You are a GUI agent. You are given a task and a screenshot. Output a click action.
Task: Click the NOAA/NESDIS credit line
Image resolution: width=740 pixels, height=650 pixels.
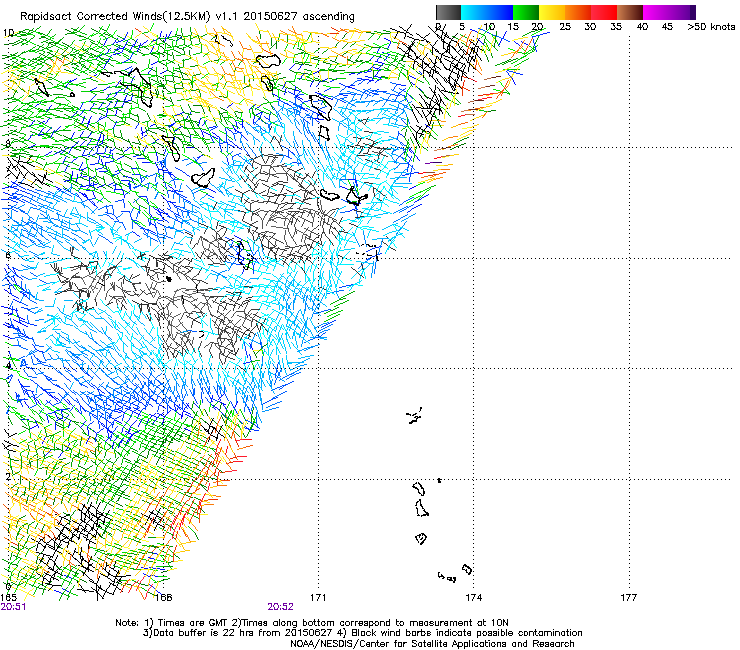(x=432, y=644)
